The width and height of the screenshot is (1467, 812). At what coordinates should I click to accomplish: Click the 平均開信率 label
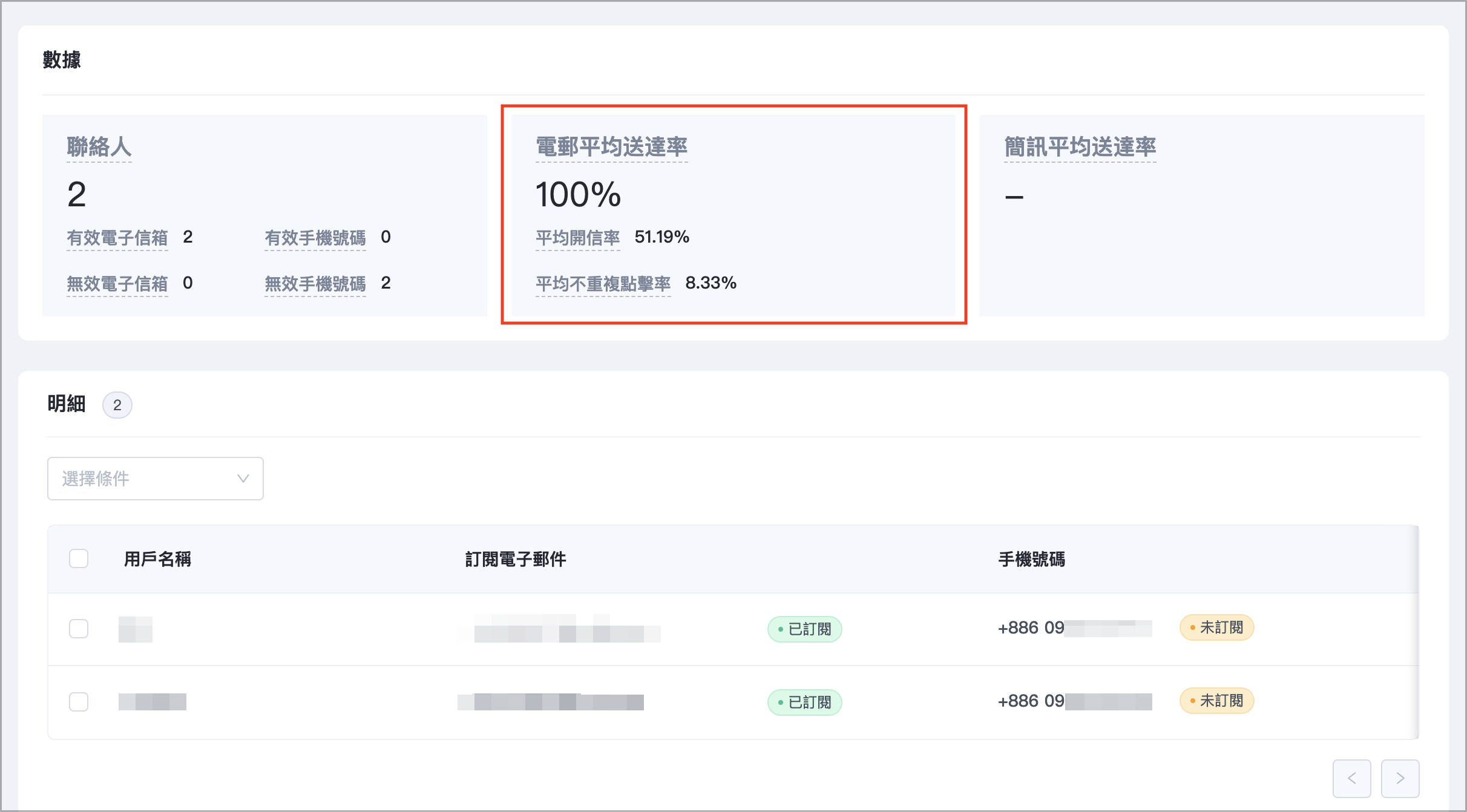577,238
